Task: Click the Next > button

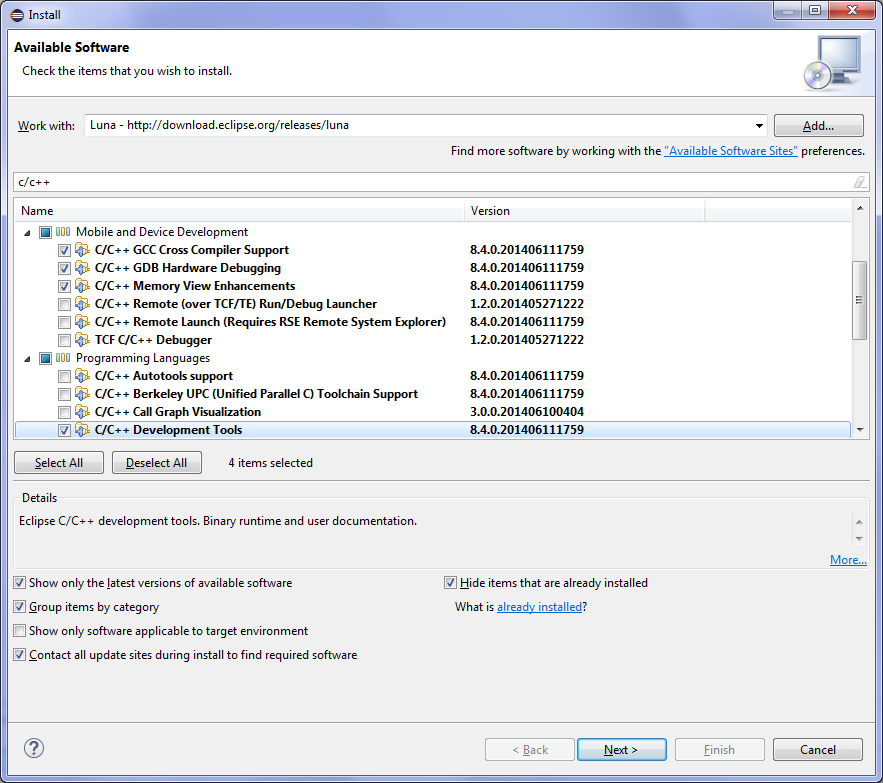Action: pos(622,750)
